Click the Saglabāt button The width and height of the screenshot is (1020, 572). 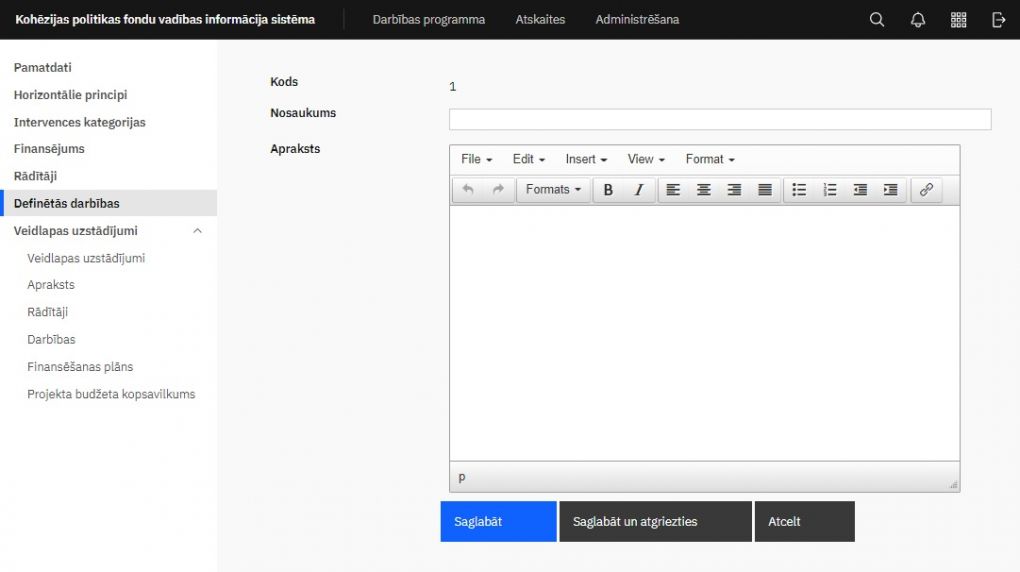[498, 522]
